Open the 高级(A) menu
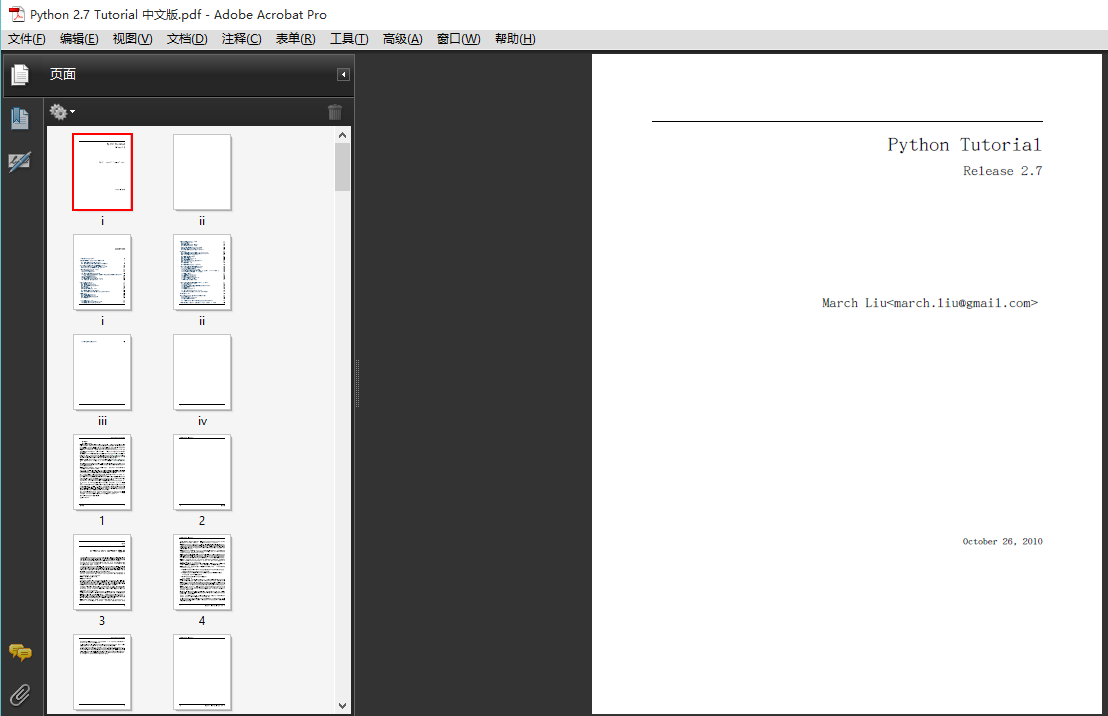 pyautogui.click(x=402, y=39)
